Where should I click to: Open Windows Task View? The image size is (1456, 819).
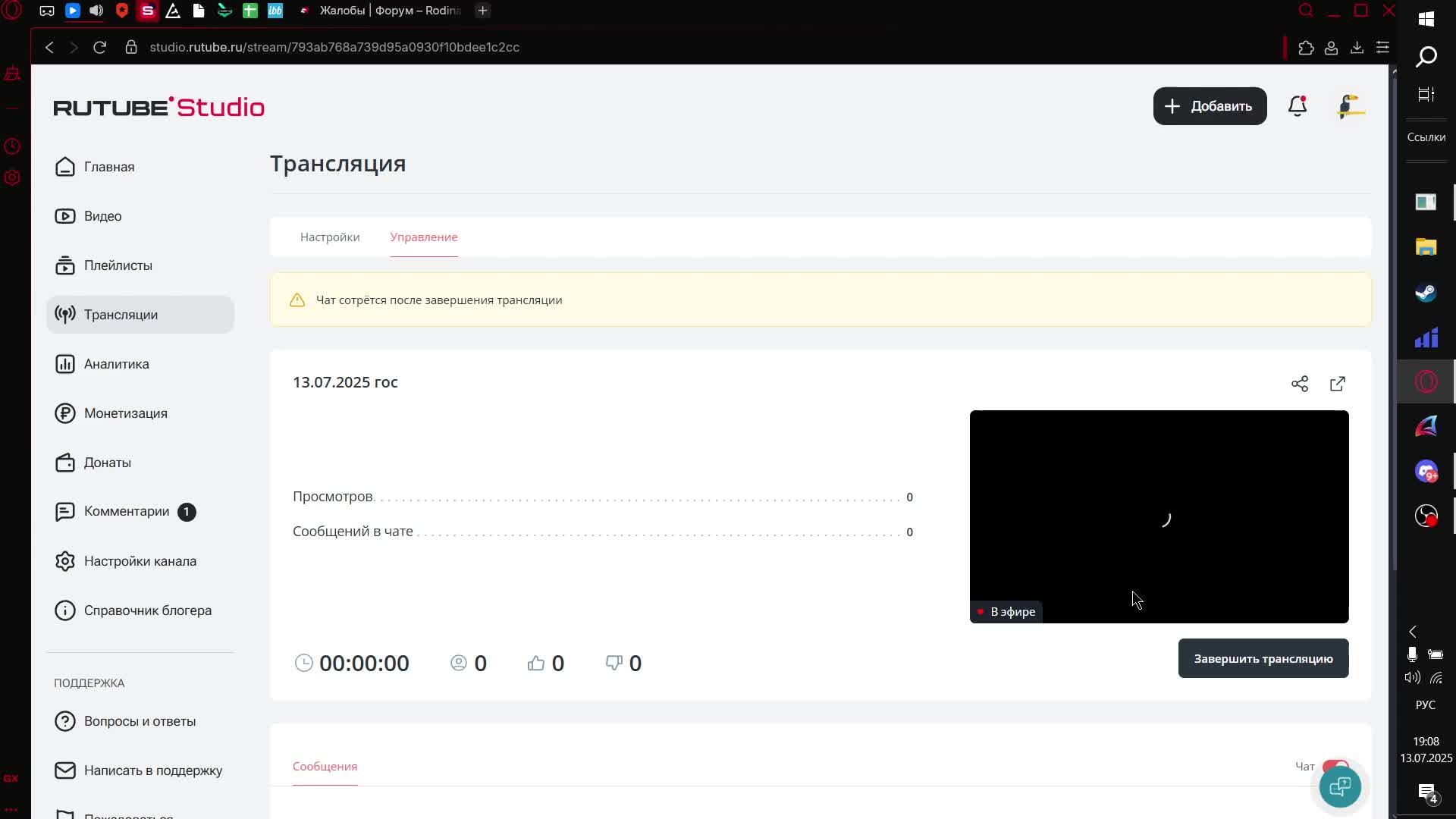click(x=1426, y=95)
